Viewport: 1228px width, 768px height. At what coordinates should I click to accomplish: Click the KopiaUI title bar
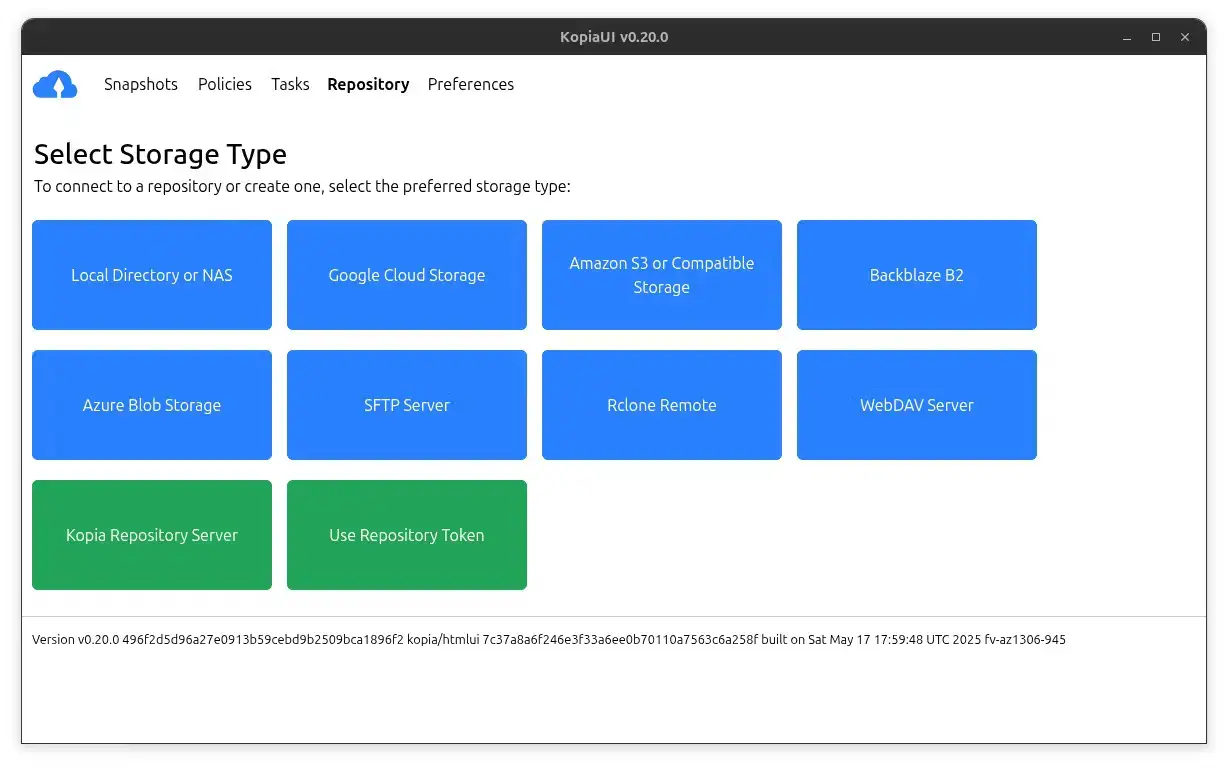pos(614,36)
